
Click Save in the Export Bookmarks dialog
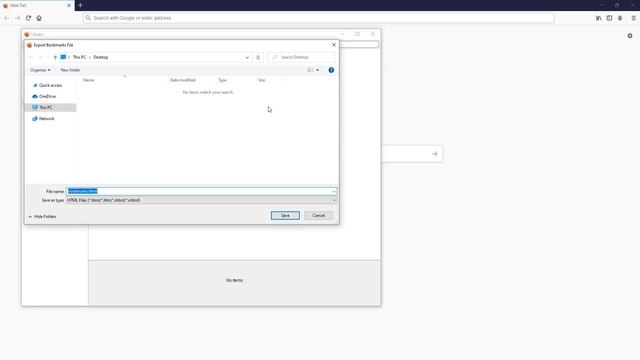285,216
